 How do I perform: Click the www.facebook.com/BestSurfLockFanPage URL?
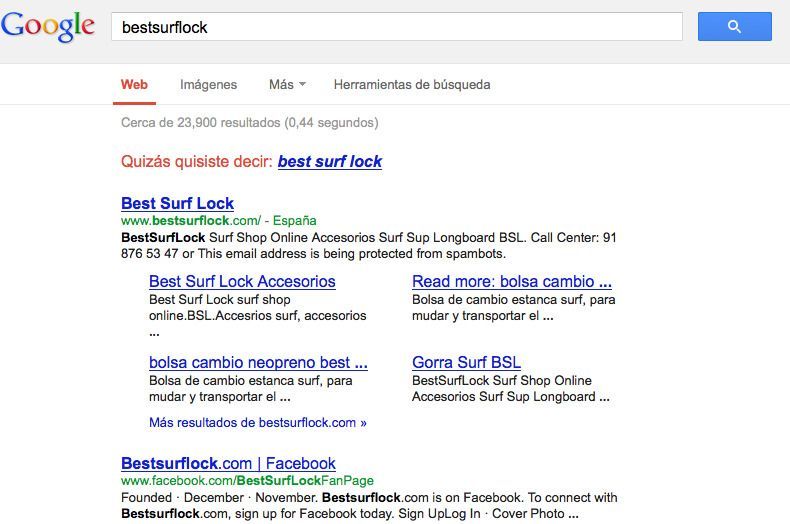tap(247, 481)
